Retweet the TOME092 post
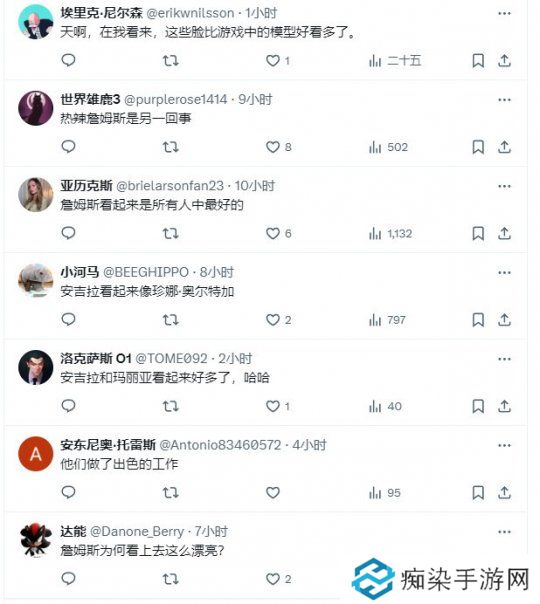The width and height of the screenshot is (540, 604). point(170,406)
